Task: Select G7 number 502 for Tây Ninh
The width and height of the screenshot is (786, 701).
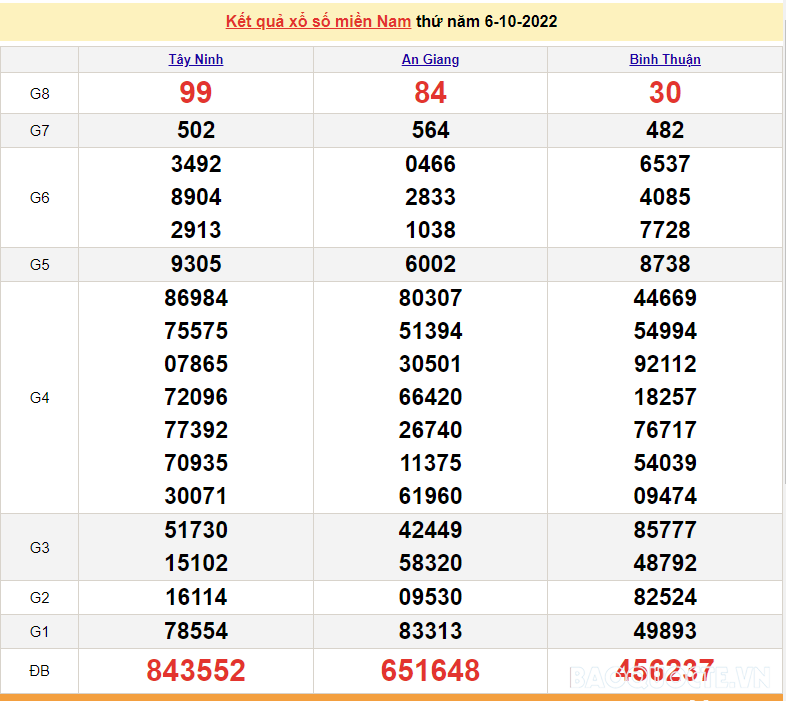Action: (x=196, y=130)
